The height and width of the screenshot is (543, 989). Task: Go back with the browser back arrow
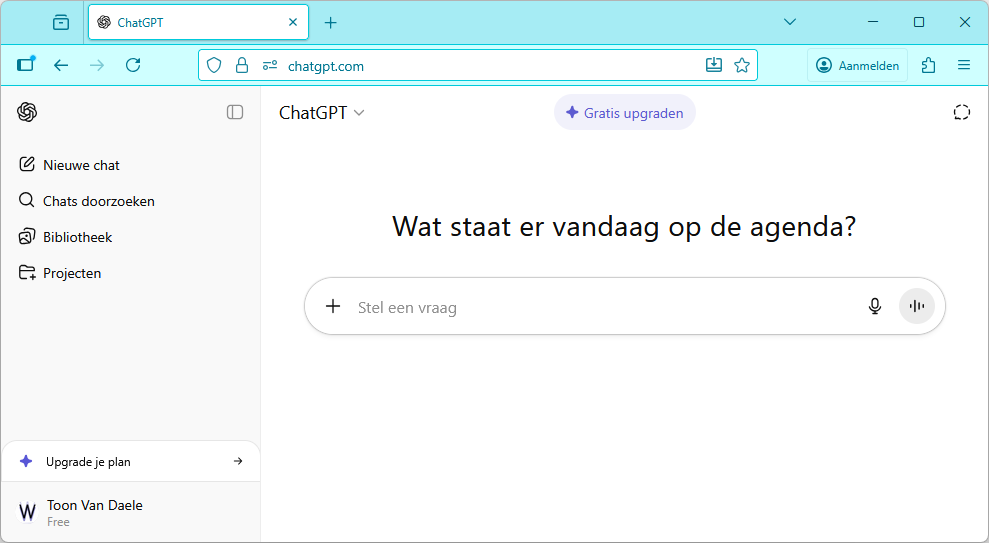point(61,65)
